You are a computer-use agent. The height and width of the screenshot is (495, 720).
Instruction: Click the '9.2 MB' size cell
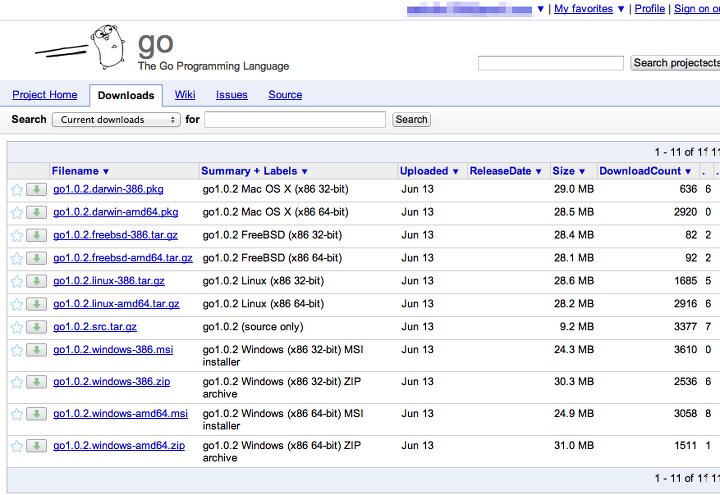tap(576, 326)
